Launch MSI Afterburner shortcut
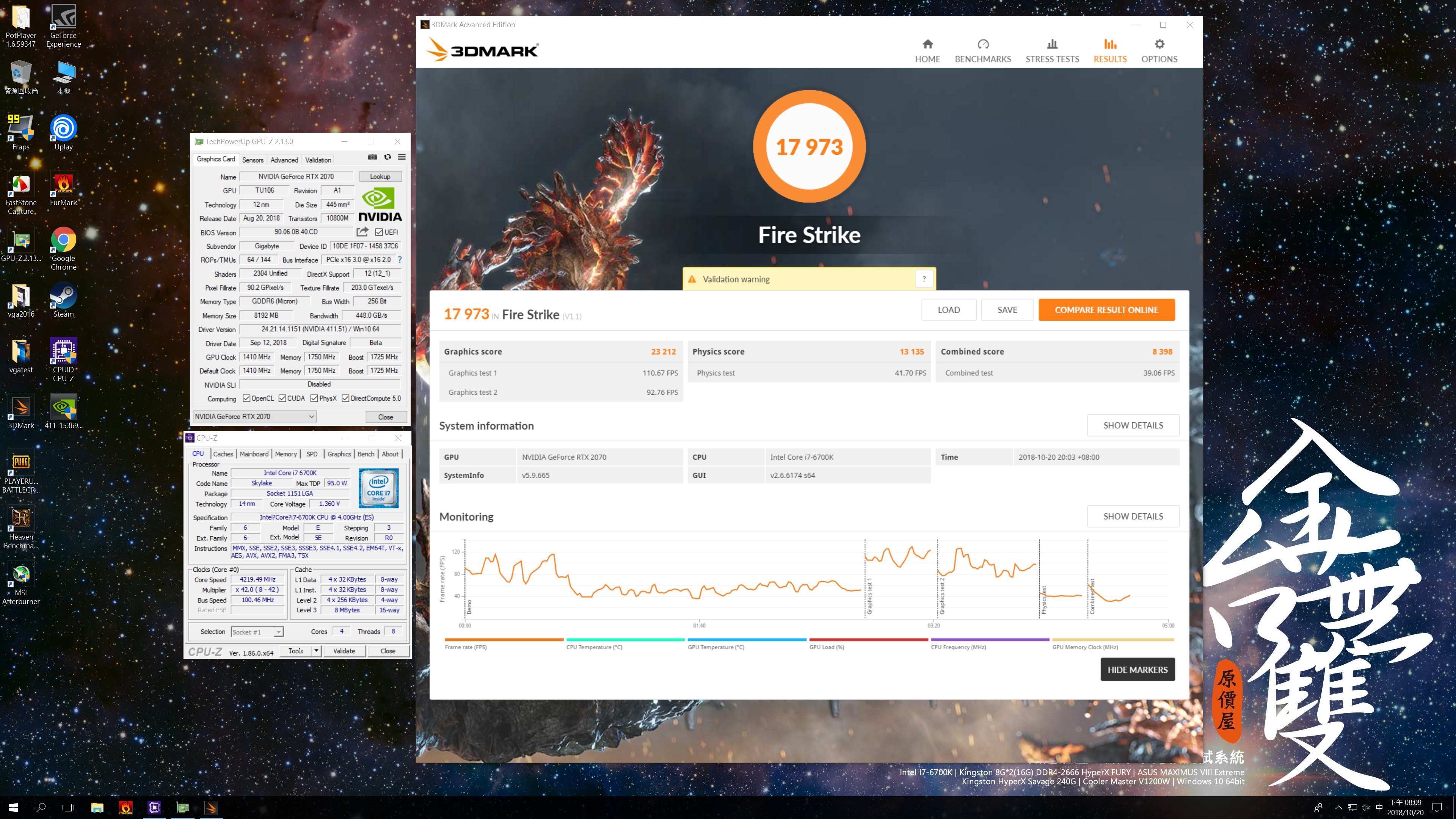This screenshot has width=1456, height=819. pyautogui.click(x=21, y=583)
